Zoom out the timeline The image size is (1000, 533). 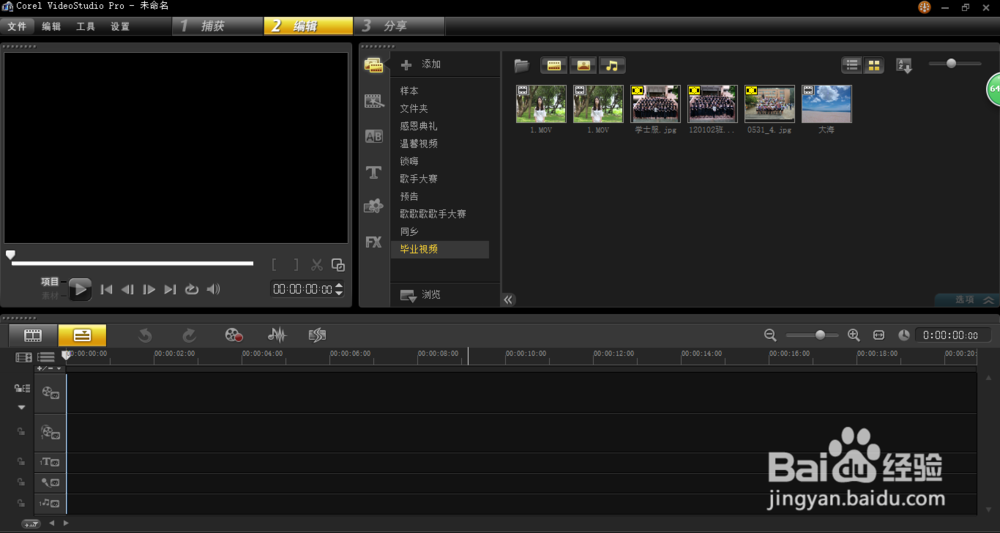click(x=770, y=335)
